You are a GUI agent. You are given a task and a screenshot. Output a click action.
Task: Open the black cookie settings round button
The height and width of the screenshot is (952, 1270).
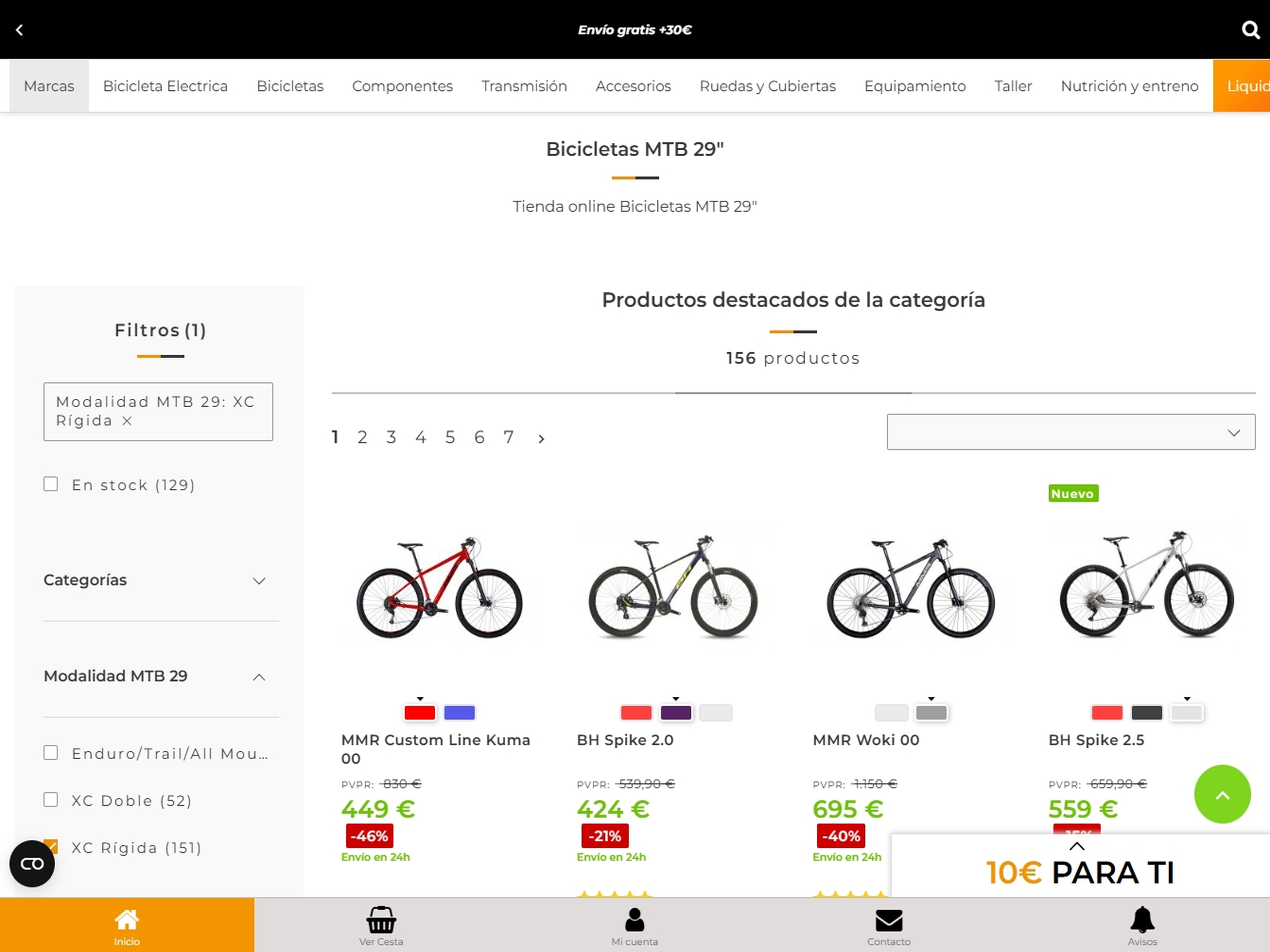[32, 864]
